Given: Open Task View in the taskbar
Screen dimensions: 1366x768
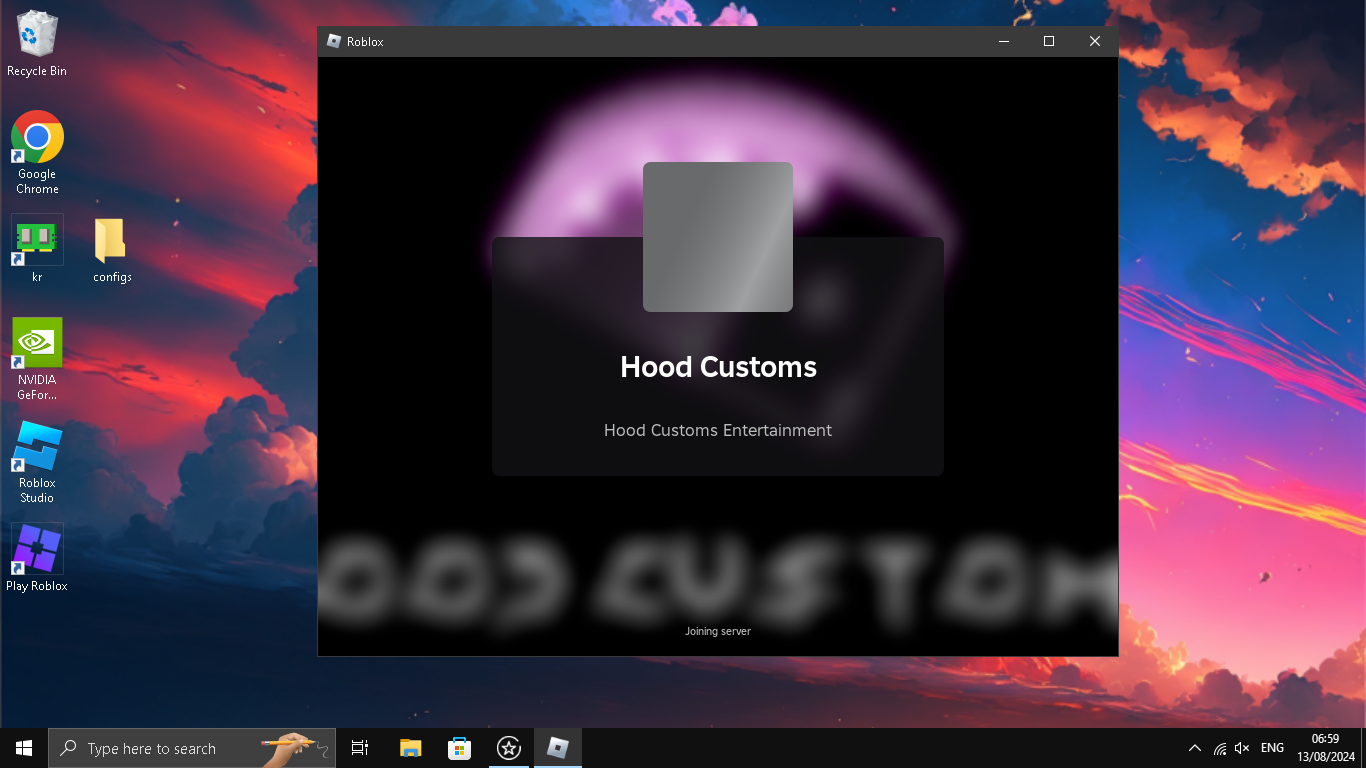Looking at the screenshot, I should coord(360,748).
